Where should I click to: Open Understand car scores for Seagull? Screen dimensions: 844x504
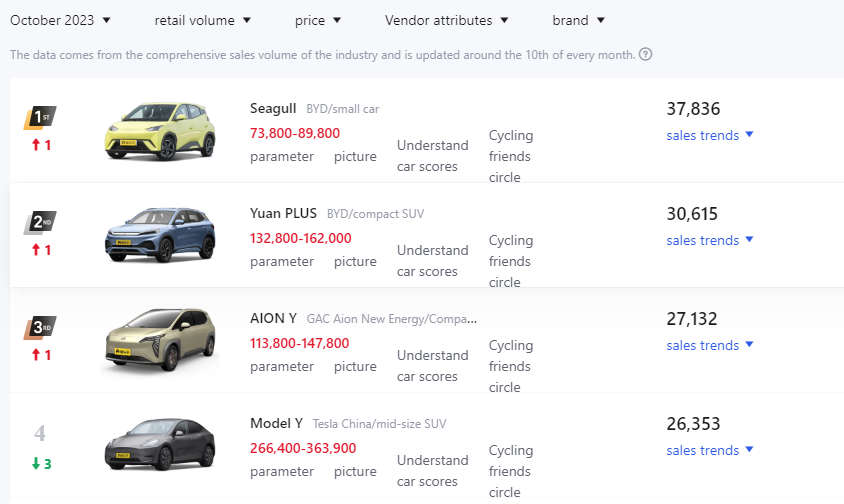pyautogui.click(x=433, y=156)
